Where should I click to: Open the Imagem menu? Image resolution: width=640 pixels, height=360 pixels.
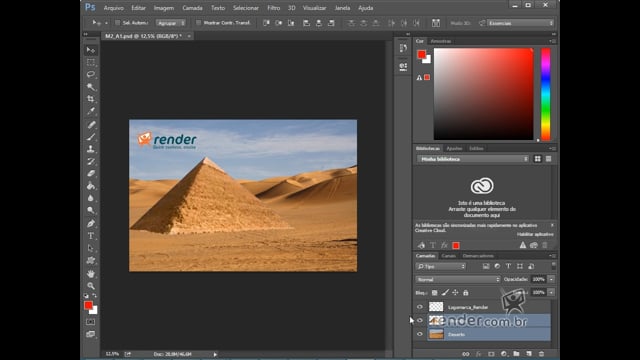(x=164, y=8)
